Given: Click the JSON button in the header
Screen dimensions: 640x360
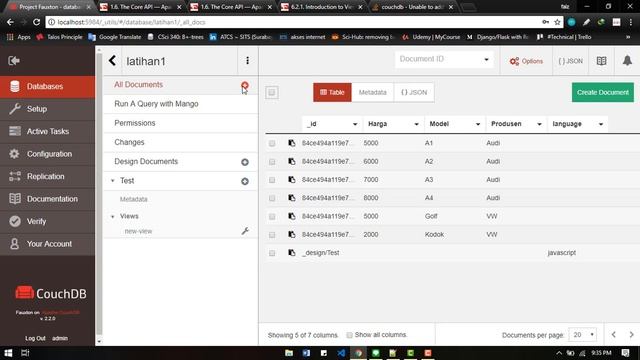Looking at the screenshot, I should (x=570, y=61).
